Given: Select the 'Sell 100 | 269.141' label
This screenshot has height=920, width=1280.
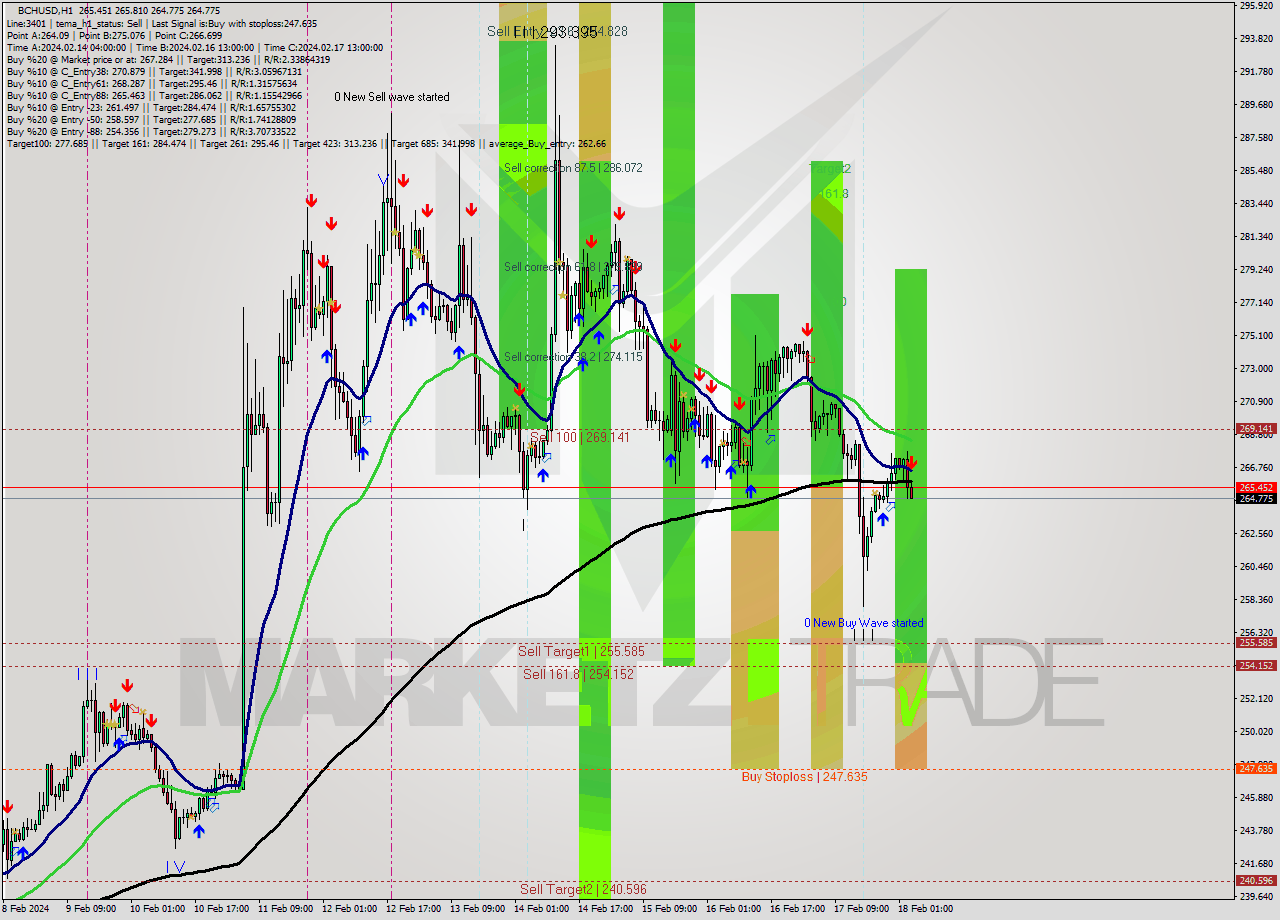Looking at the screenshot, I should click(x=580, y=438).
